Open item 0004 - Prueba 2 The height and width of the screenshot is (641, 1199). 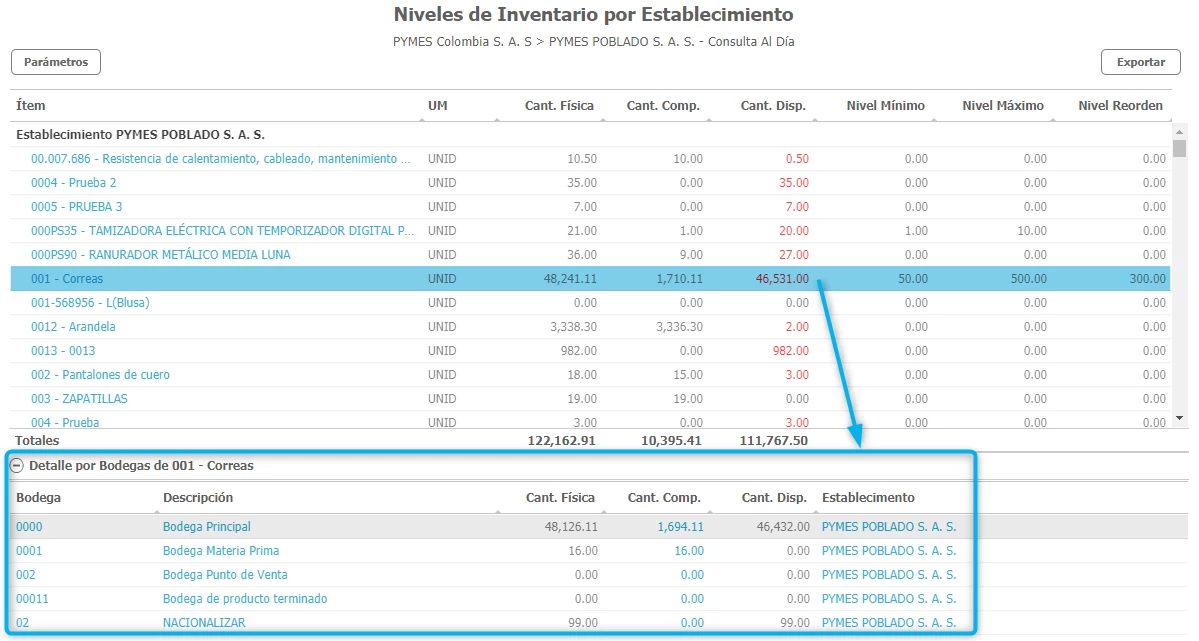pyautogui.click(x=73, y=183)
